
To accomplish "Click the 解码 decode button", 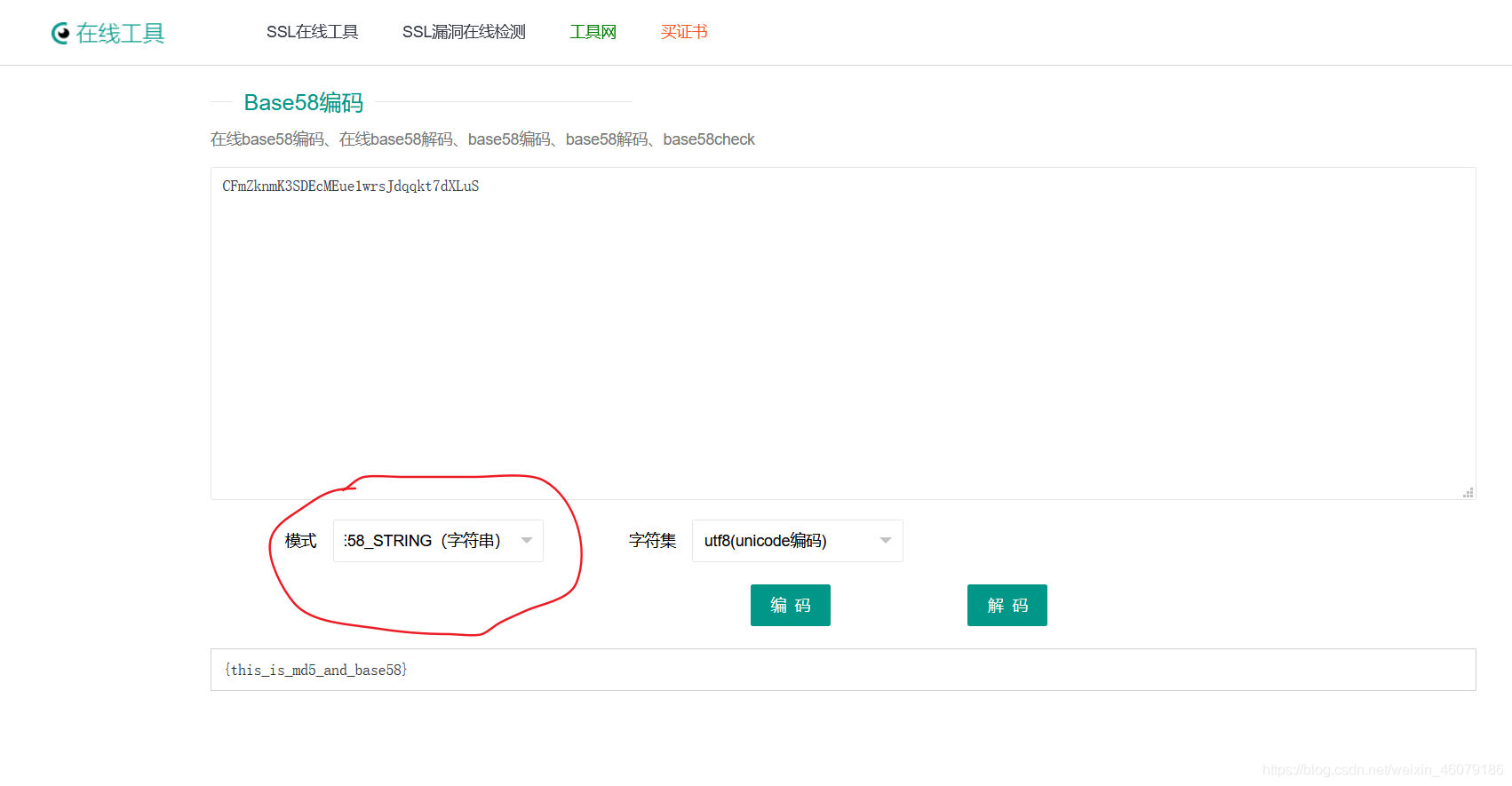I will point(1007,605).
